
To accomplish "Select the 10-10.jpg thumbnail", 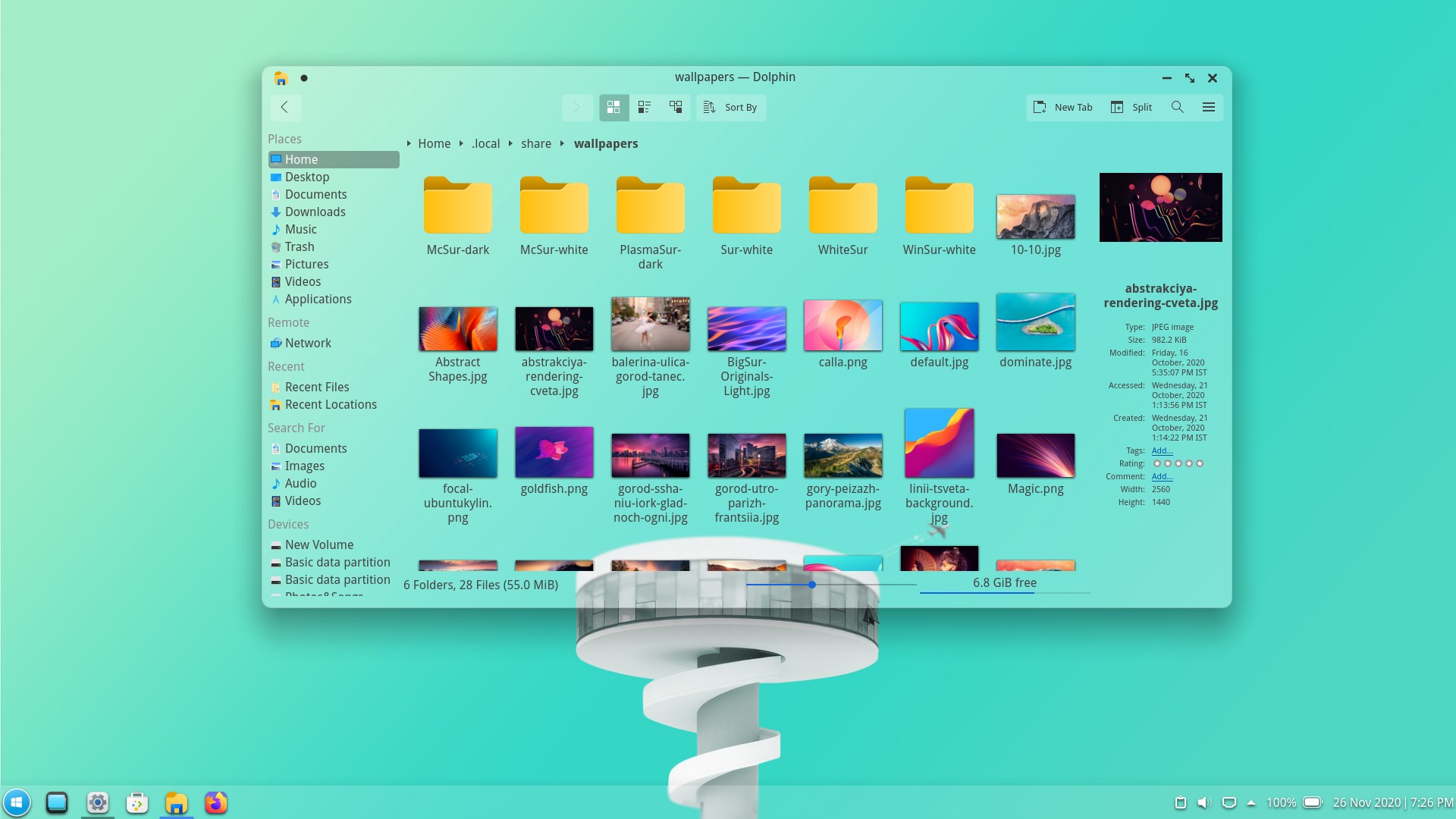I will 1036,216.
